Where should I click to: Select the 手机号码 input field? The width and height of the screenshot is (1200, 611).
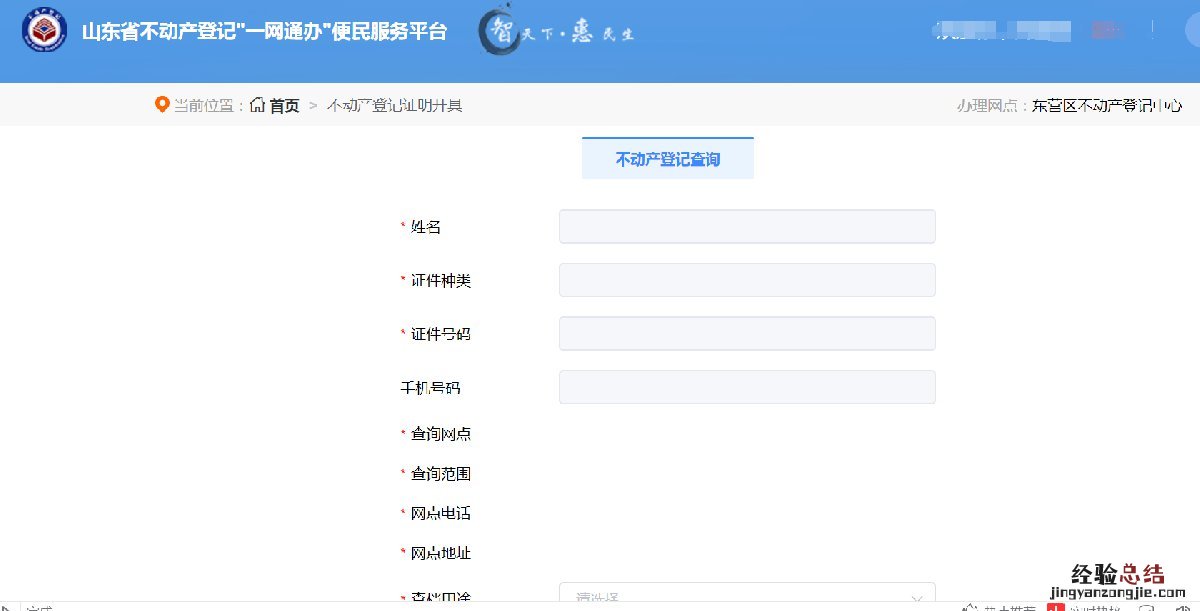(746, 387)
